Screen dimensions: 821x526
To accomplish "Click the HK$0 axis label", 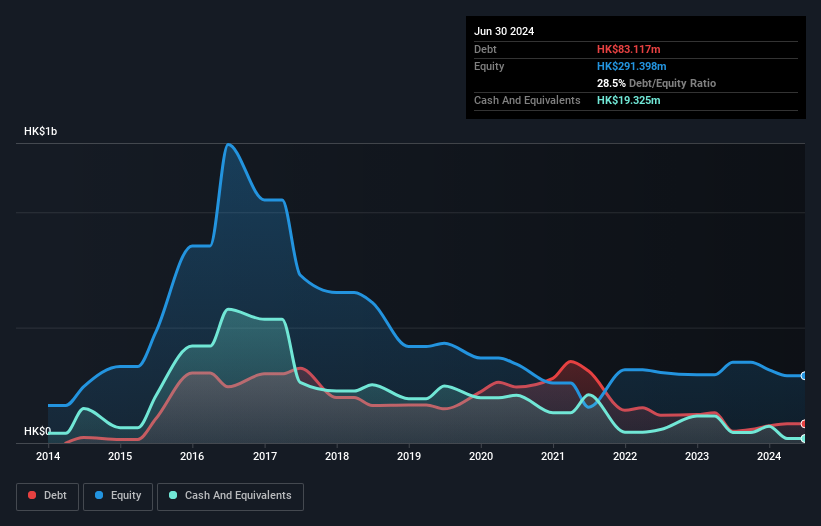I will pyautogui.click(x=37, y=431).
